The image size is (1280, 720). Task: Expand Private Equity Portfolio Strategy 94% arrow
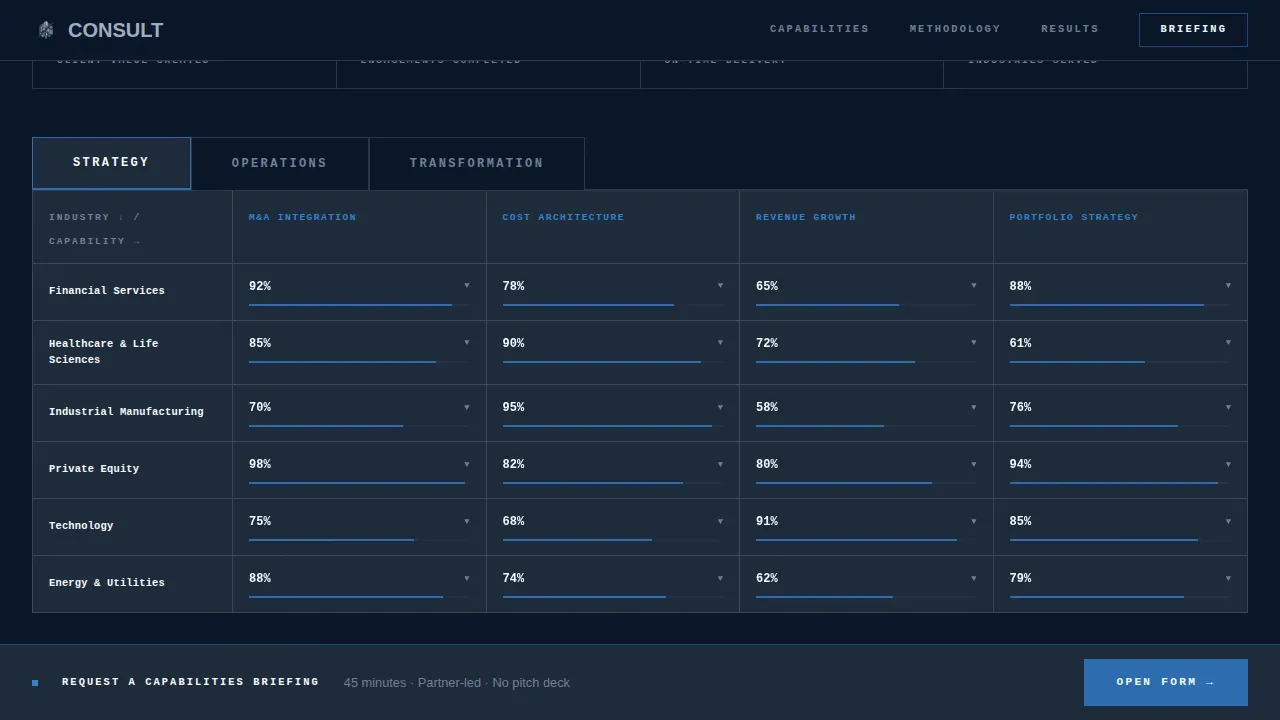click(1228, 464)
